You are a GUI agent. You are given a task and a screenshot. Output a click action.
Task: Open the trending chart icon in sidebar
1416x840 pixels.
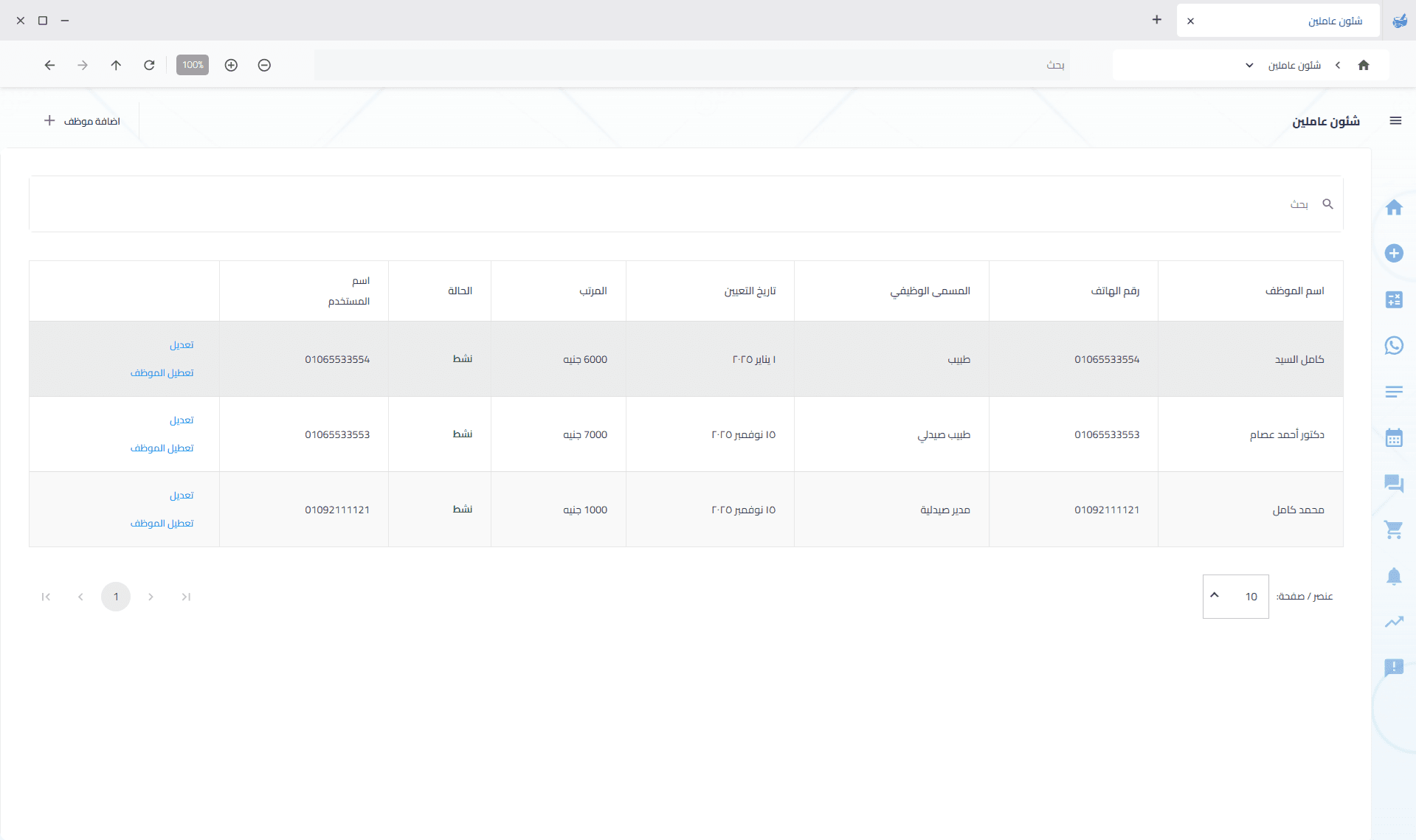tap(1393, 622)
